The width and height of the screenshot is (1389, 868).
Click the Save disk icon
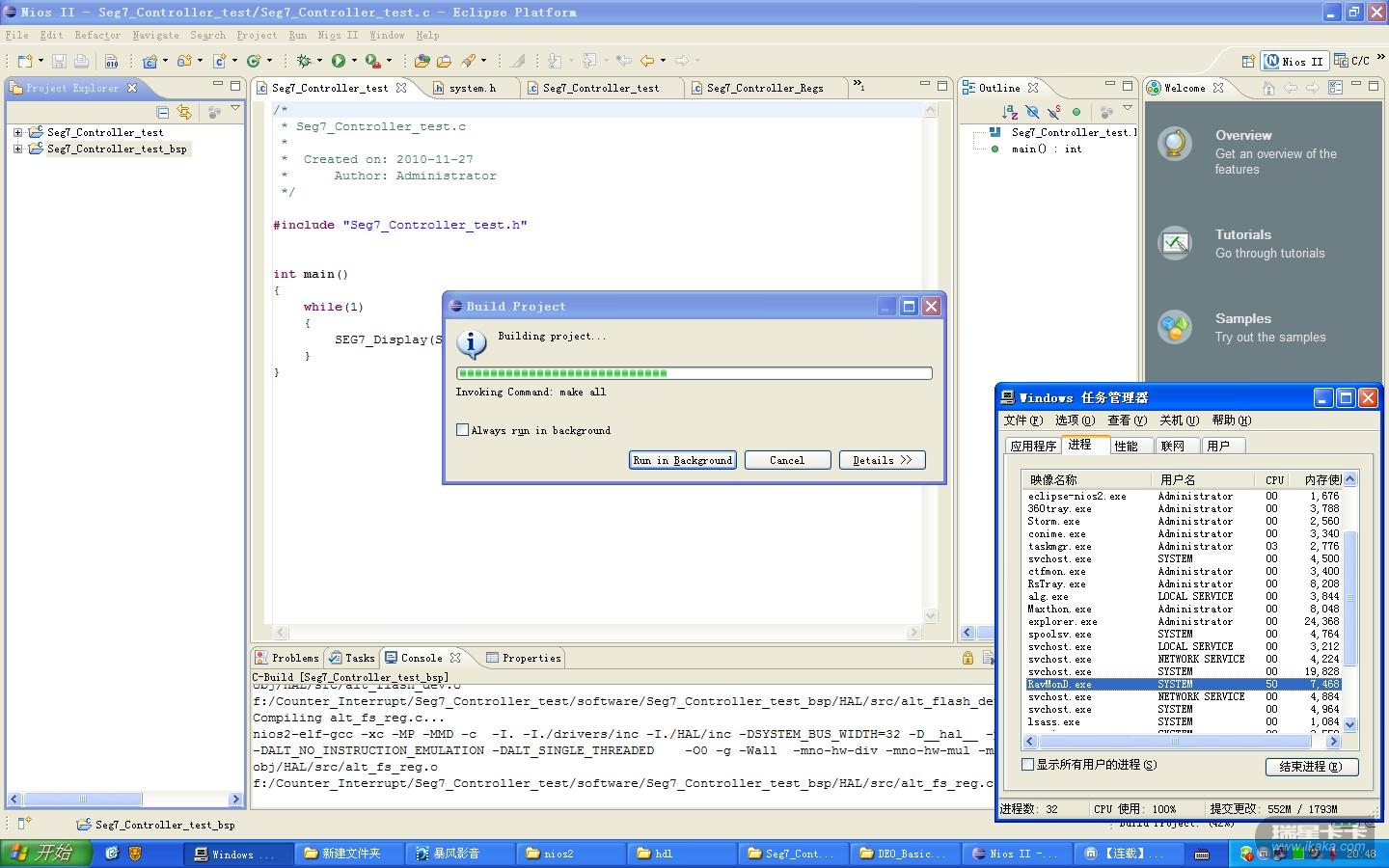[59, 61]
